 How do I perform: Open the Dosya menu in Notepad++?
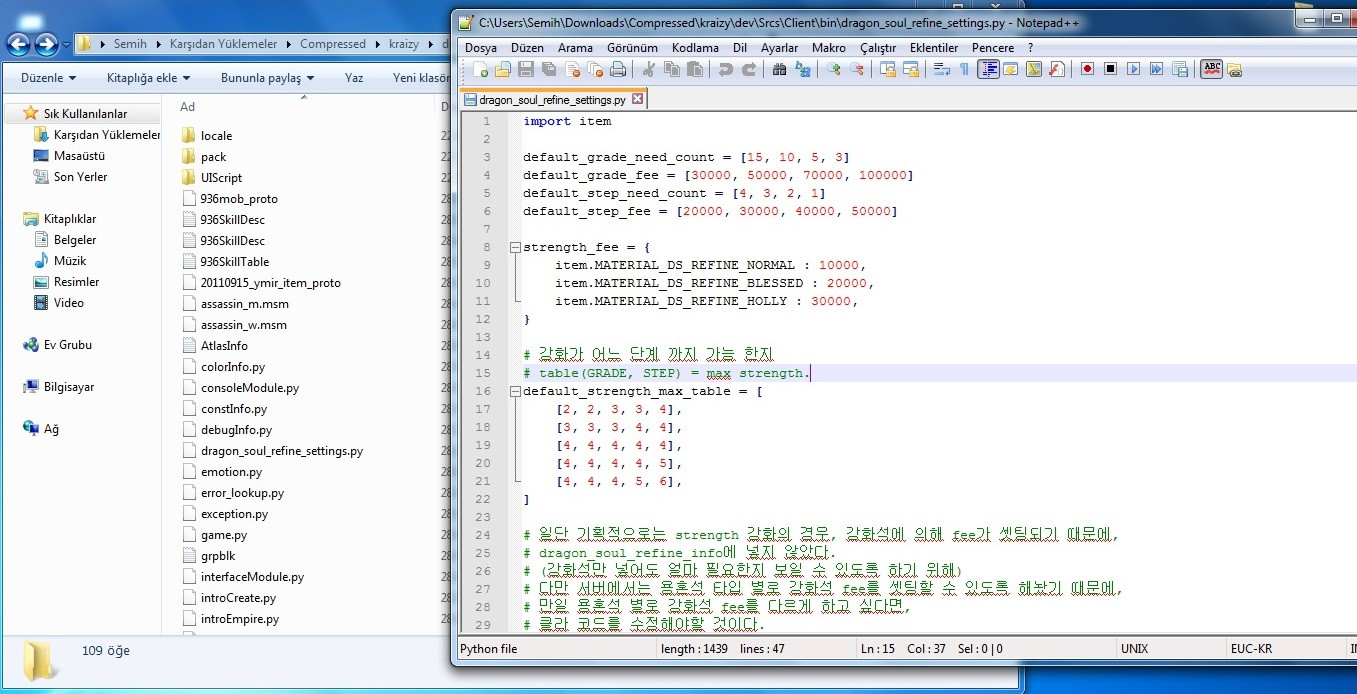pos(481,47)
